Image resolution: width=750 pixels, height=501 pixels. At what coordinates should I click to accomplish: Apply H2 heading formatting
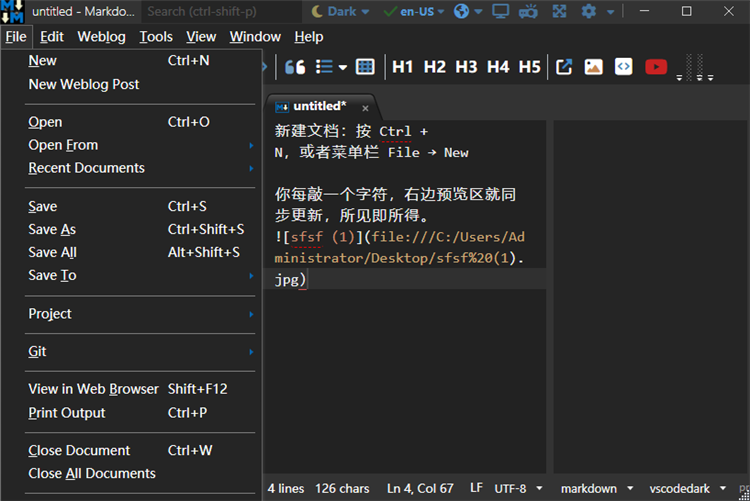coord(434,67)
